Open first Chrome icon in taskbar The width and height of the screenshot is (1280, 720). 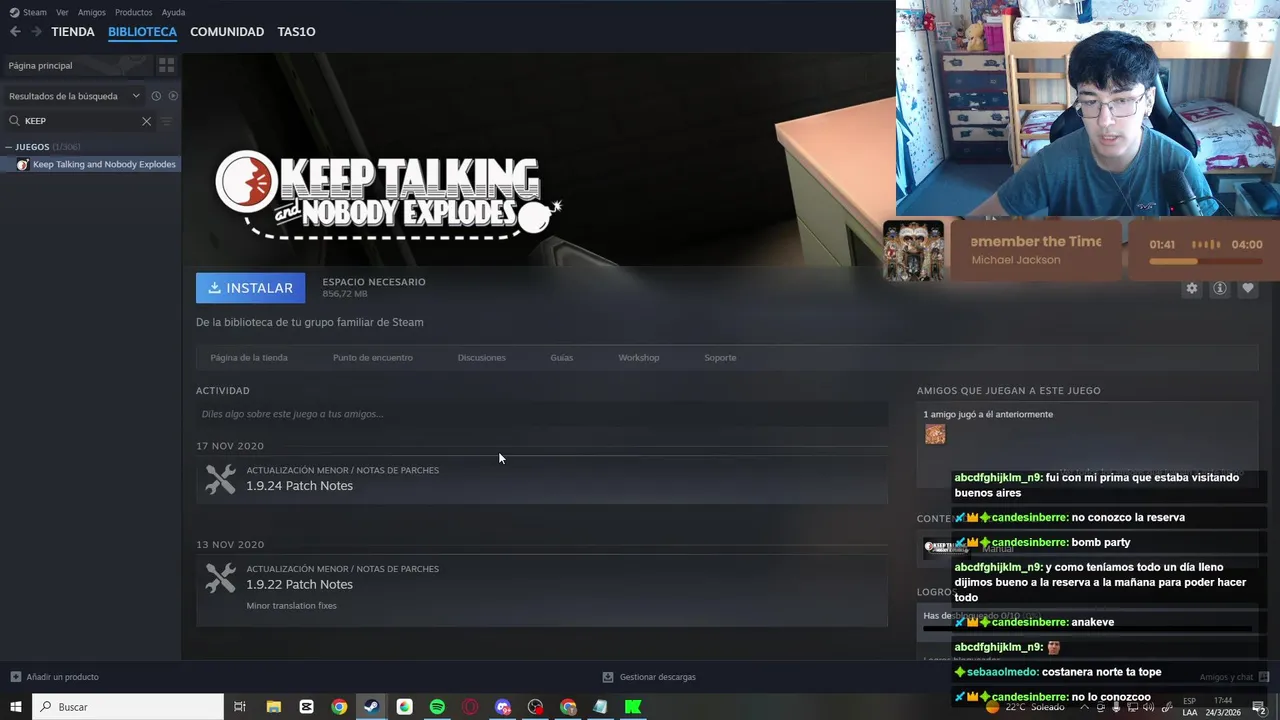point(339,707)
